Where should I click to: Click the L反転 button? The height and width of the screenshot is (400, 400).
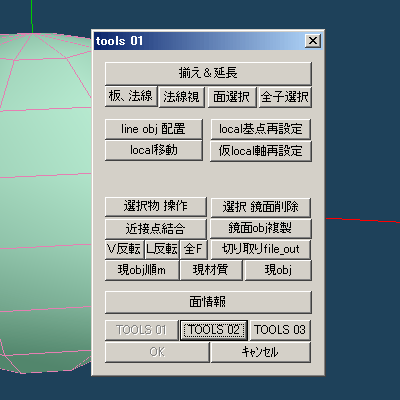point(162,249)
